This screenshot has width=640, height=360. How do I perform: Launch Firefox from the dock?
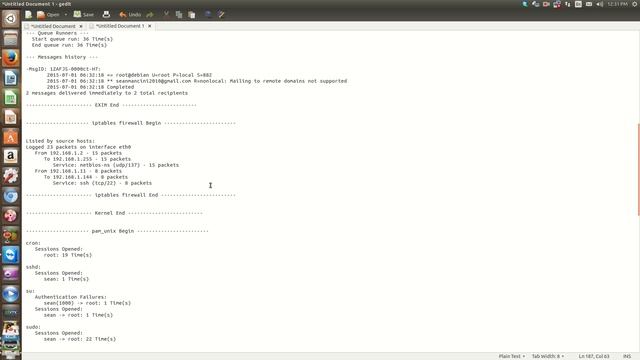(x=11, y=58)
